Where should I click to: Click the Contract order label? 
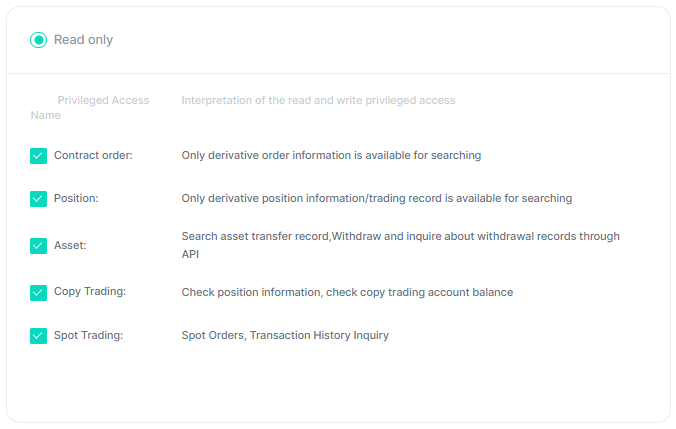coord(93,155)
